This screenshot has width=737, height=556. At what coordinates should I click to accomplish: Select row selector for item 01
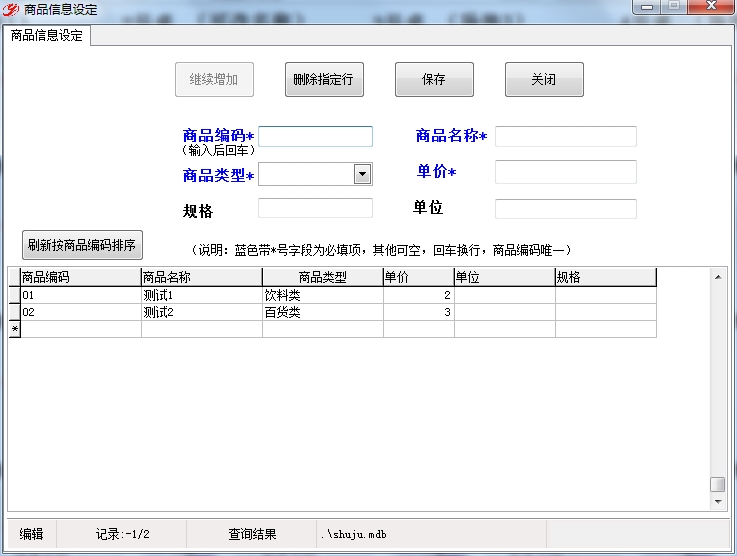pyautogui.click(x=14, y=296)
